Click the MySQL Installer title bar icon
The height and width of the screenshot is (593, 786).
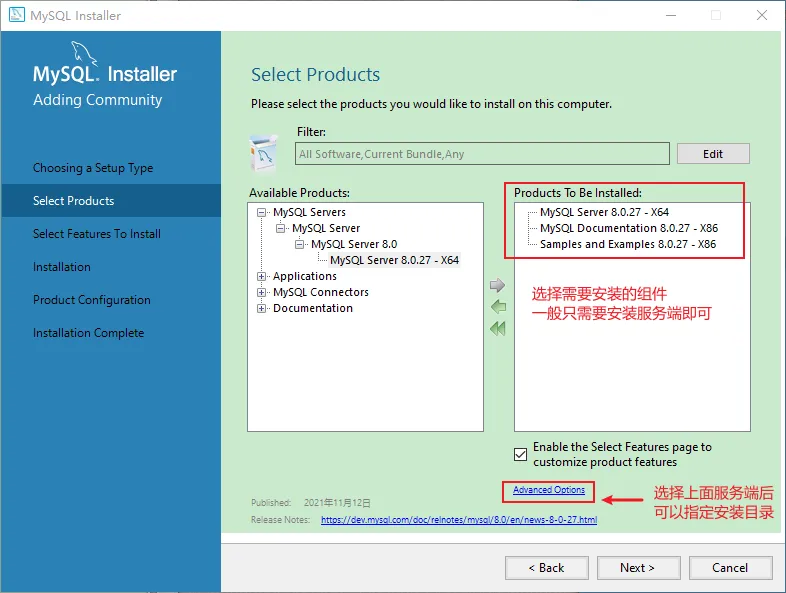(15, 15)
